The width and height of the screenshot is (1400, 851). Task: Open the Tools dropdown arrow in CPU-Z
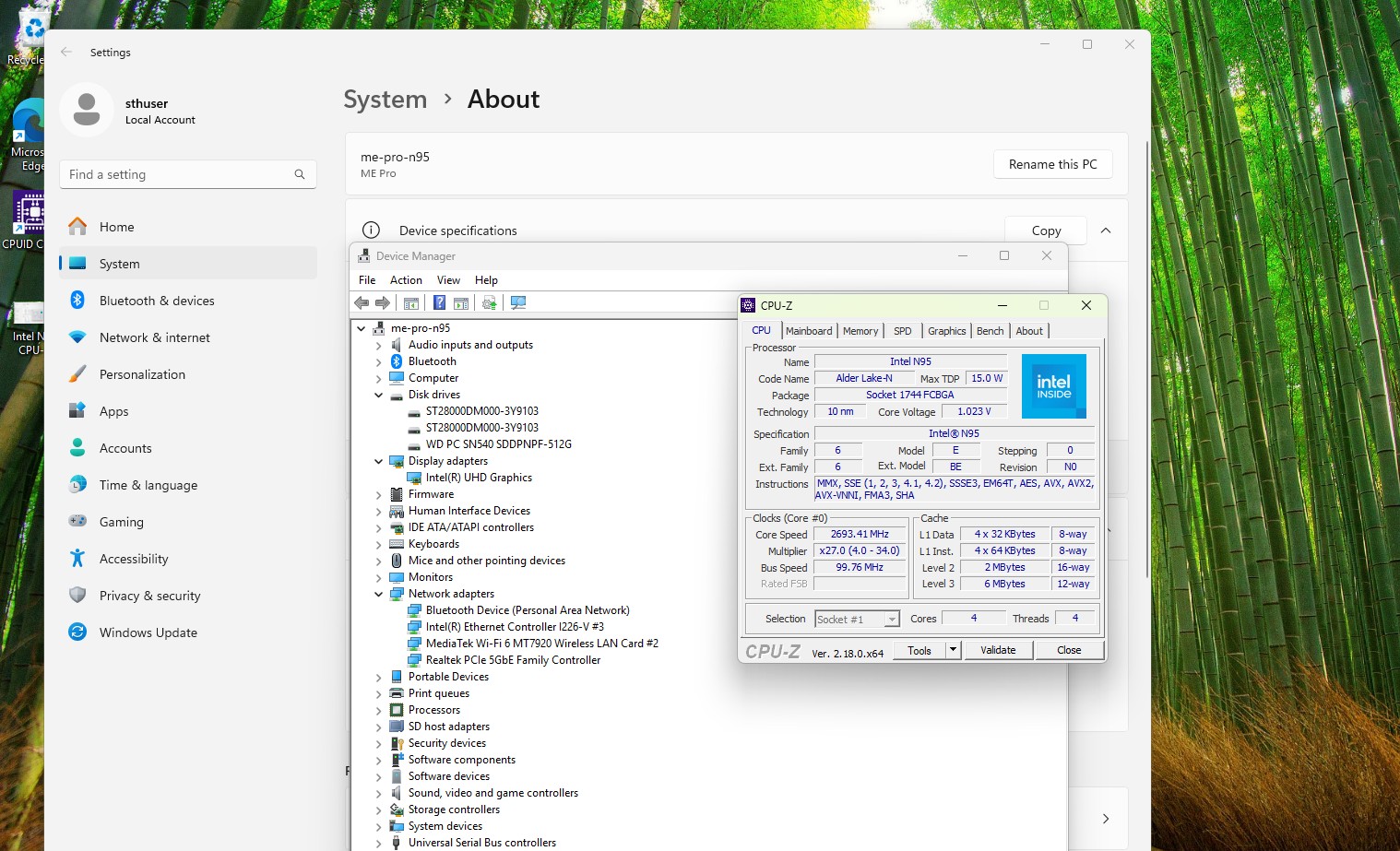click(954, 650)
